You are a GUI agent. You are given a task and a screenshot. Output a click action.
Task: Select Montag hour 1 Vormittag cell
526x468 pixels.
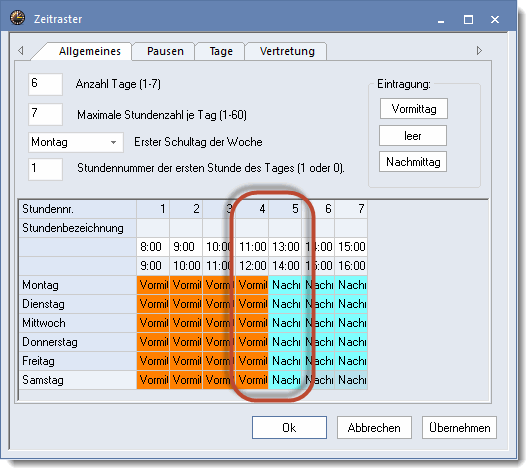tap(153, 285)
